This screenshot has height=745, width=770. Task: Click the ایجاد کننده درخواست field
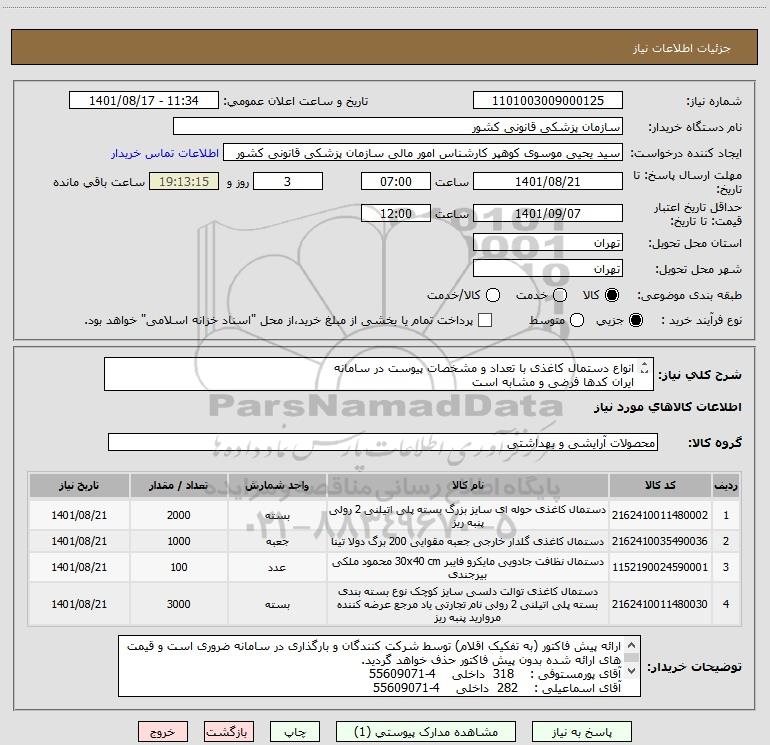coord(423,153)
